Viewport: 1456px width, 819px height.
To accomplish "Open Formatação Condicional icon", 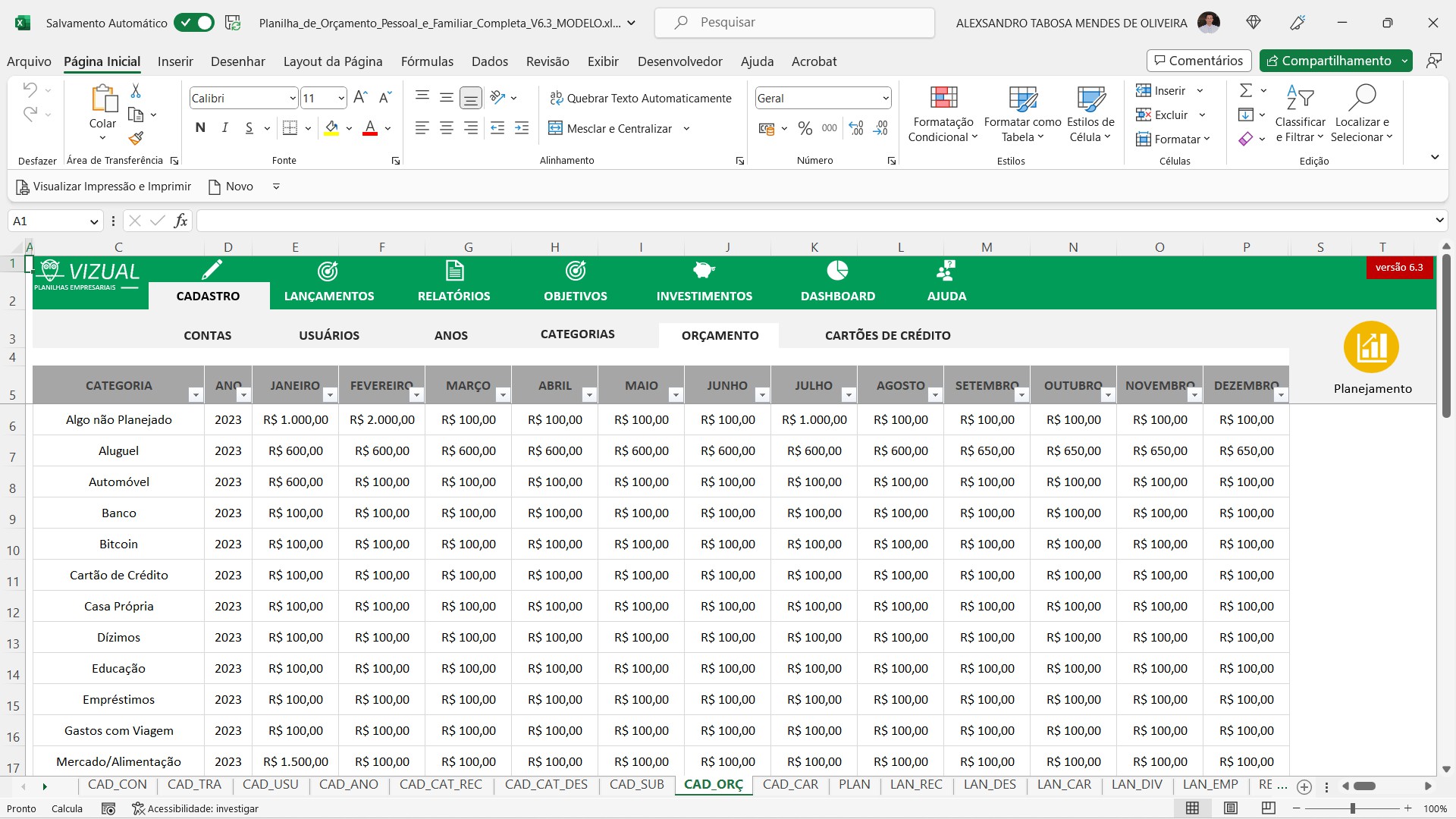I will (x=943, y=99).
